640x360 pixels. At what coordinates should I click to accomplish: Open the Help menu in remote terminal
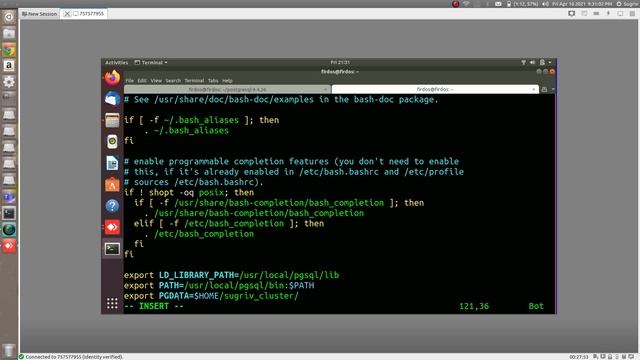point(227,81)
